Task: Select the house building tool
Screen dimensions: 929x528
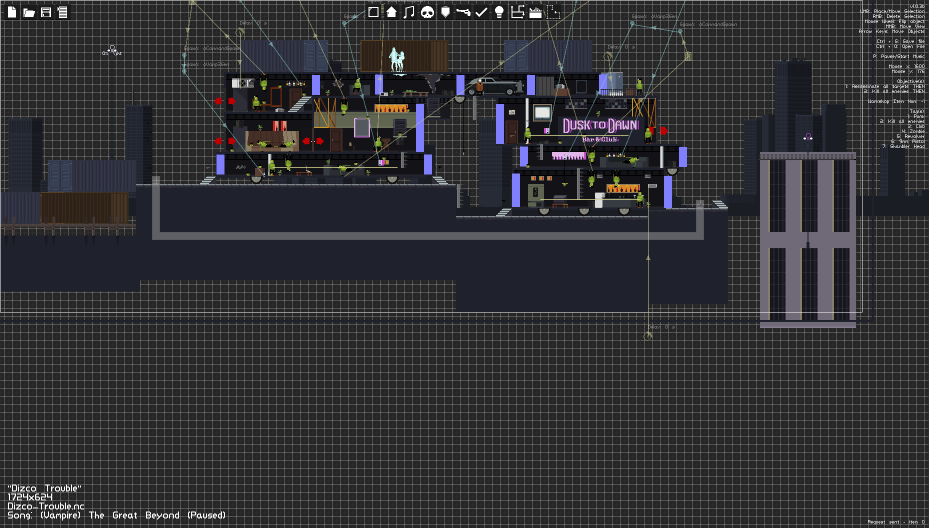Action: (391, 12)
